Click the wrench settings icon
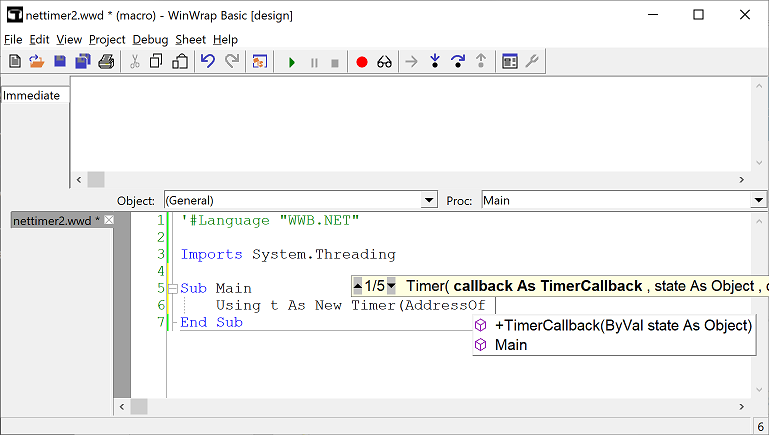 (532, 62)
